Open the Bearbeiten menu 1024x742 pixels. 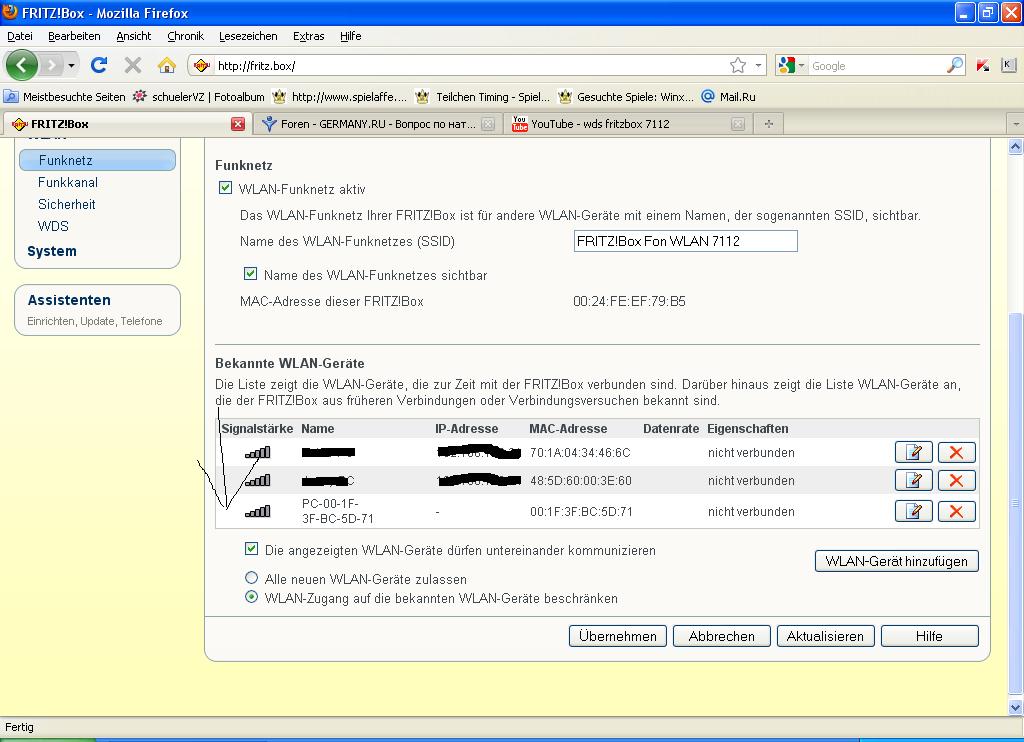tap(74, 36)
